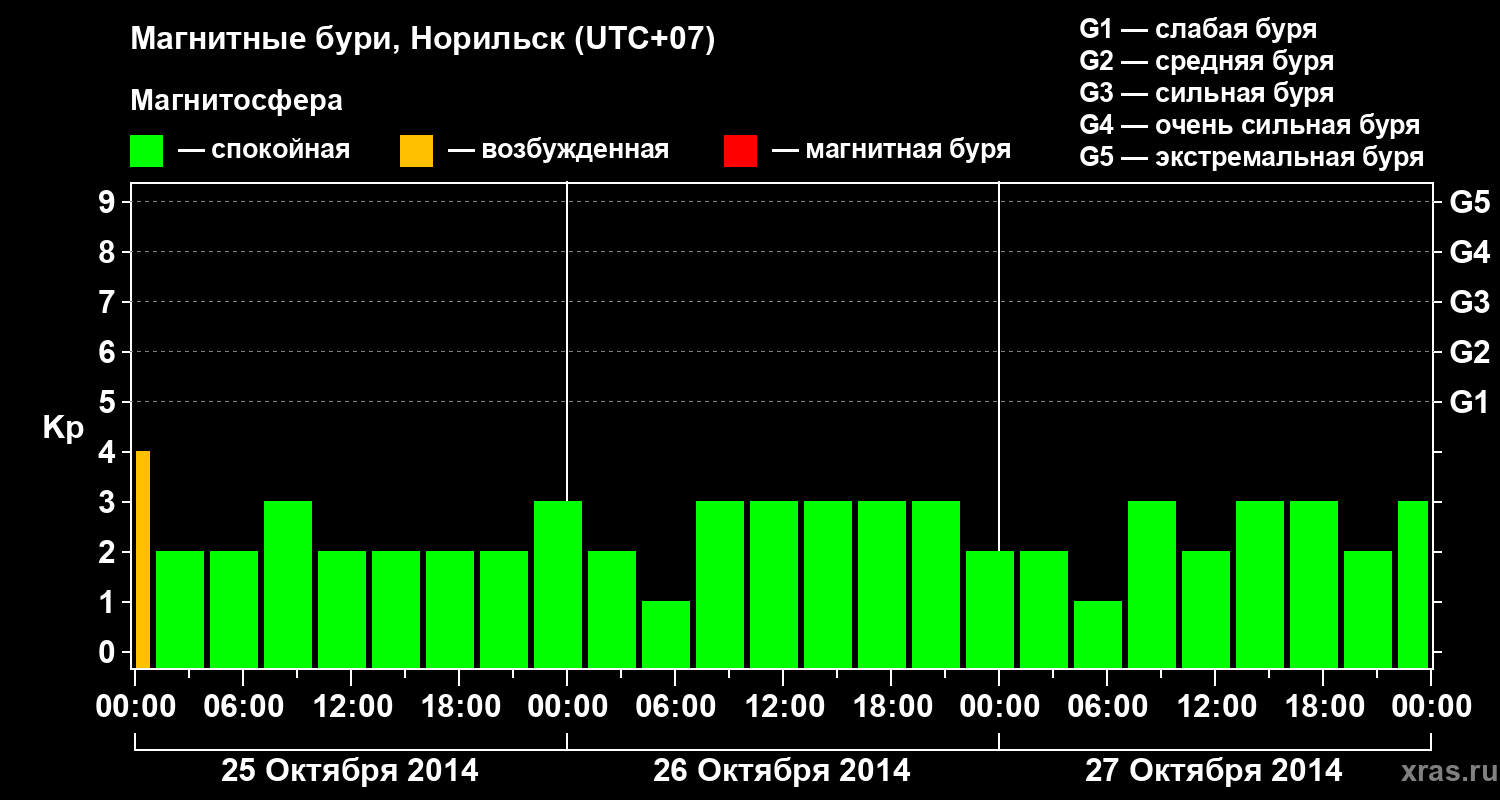Click the '— возбужденная' legend label
This screenshot has width=1500, height=800.
coord(558,150)
